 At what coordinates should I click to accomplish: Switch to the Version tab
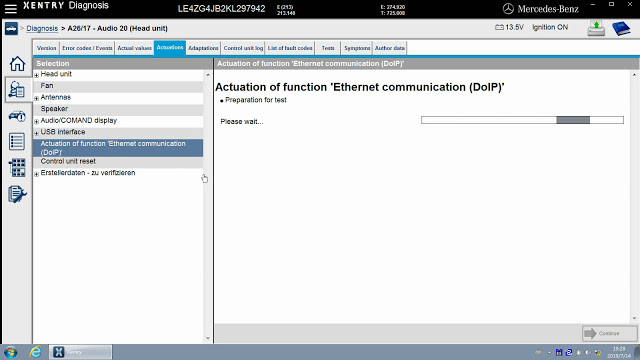pos(47,48)
